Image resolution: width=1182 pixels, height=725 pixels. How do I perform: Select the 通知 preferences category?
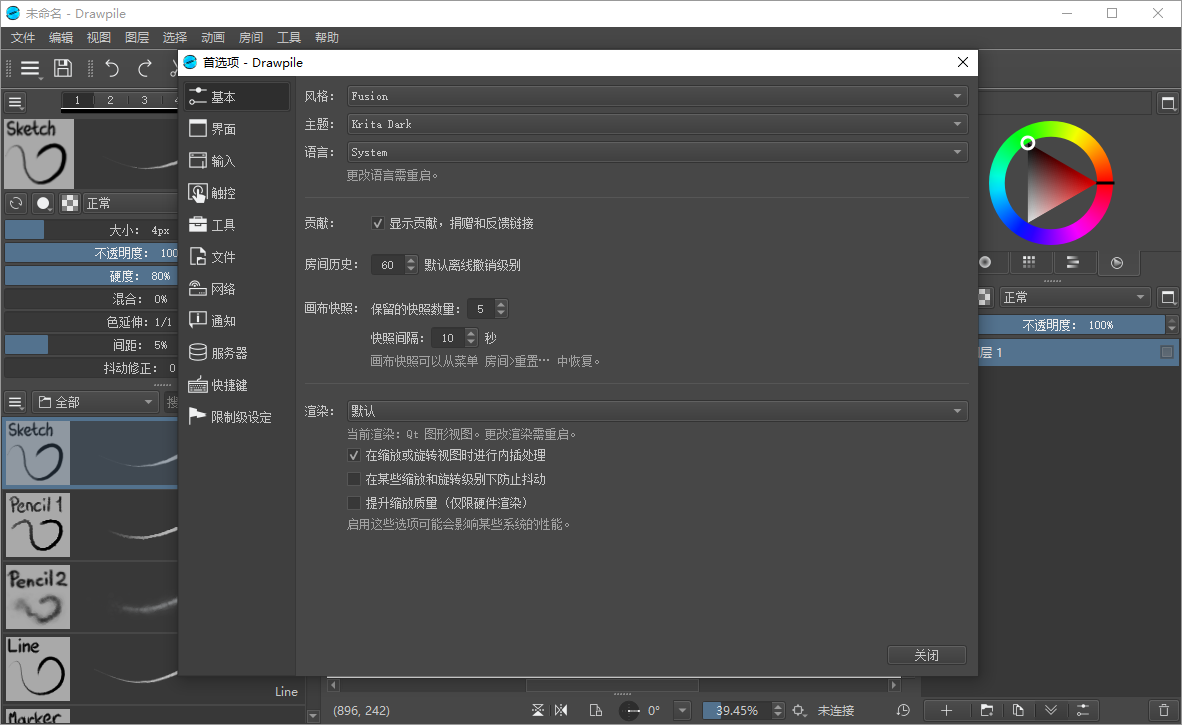click(237, 321)
